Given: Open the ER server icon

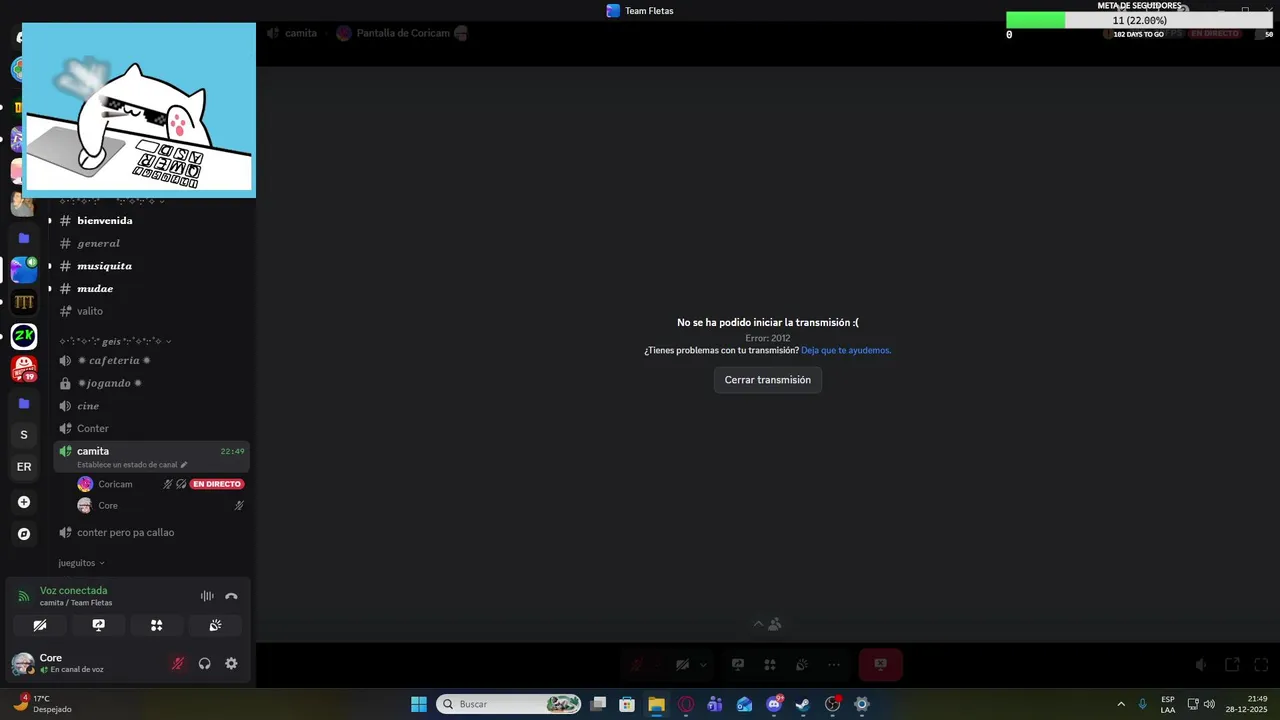Looking at the screenshot, I should (24, 467).
